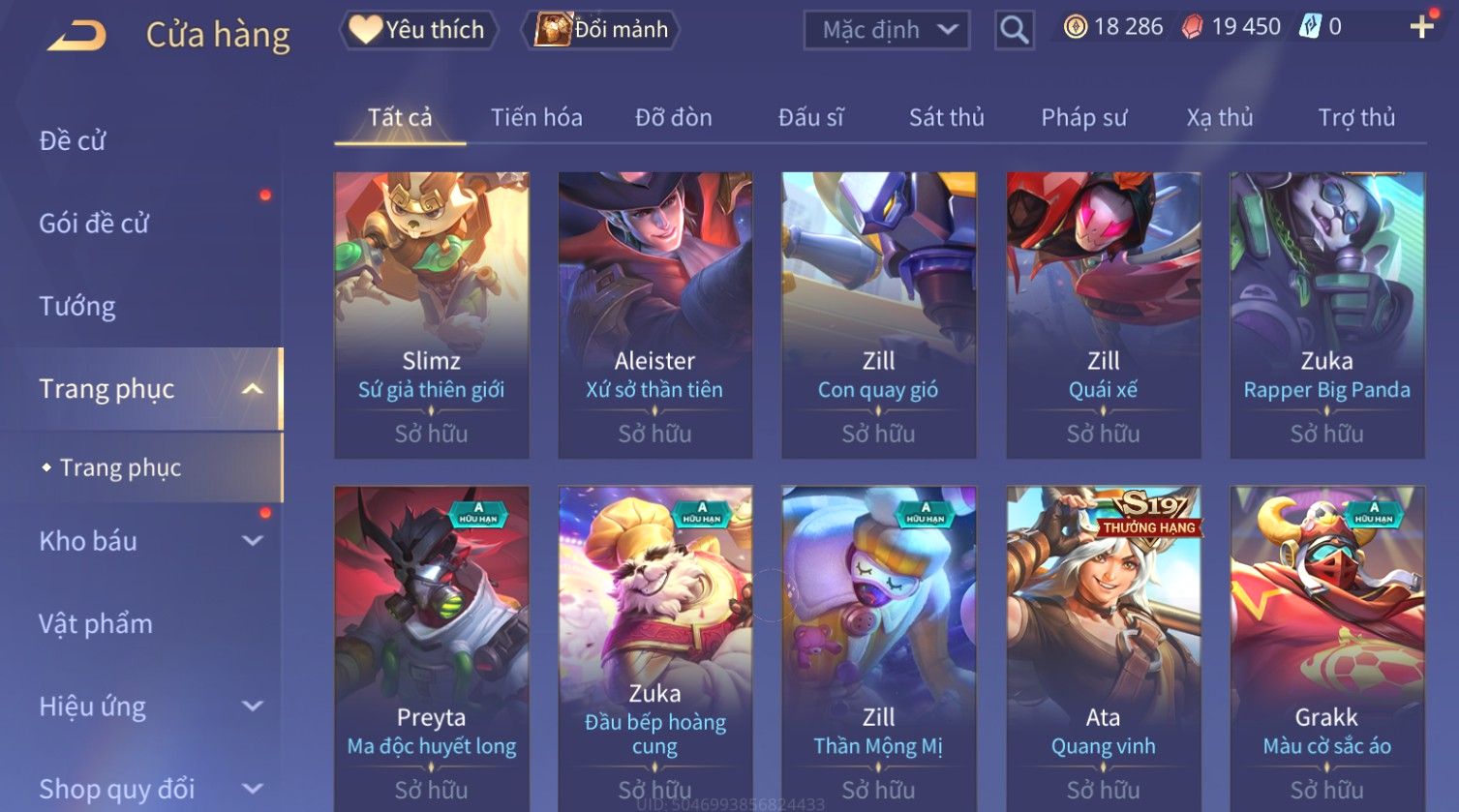Collapse the Trang phục sidebar section
1459x812 pixels.
click(x=253, y=389)
